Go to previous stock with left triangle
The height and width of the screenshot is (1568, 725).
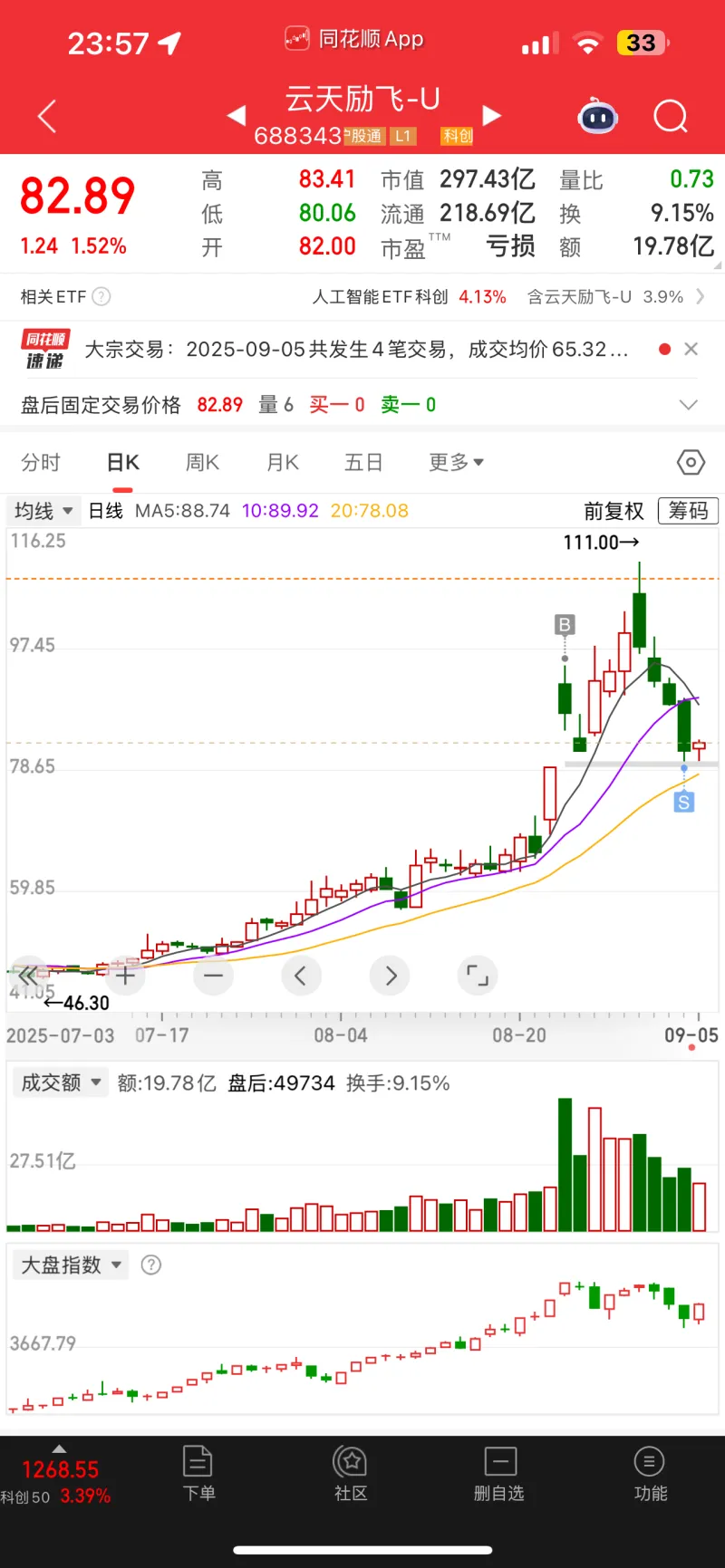[x=237, y=115]
